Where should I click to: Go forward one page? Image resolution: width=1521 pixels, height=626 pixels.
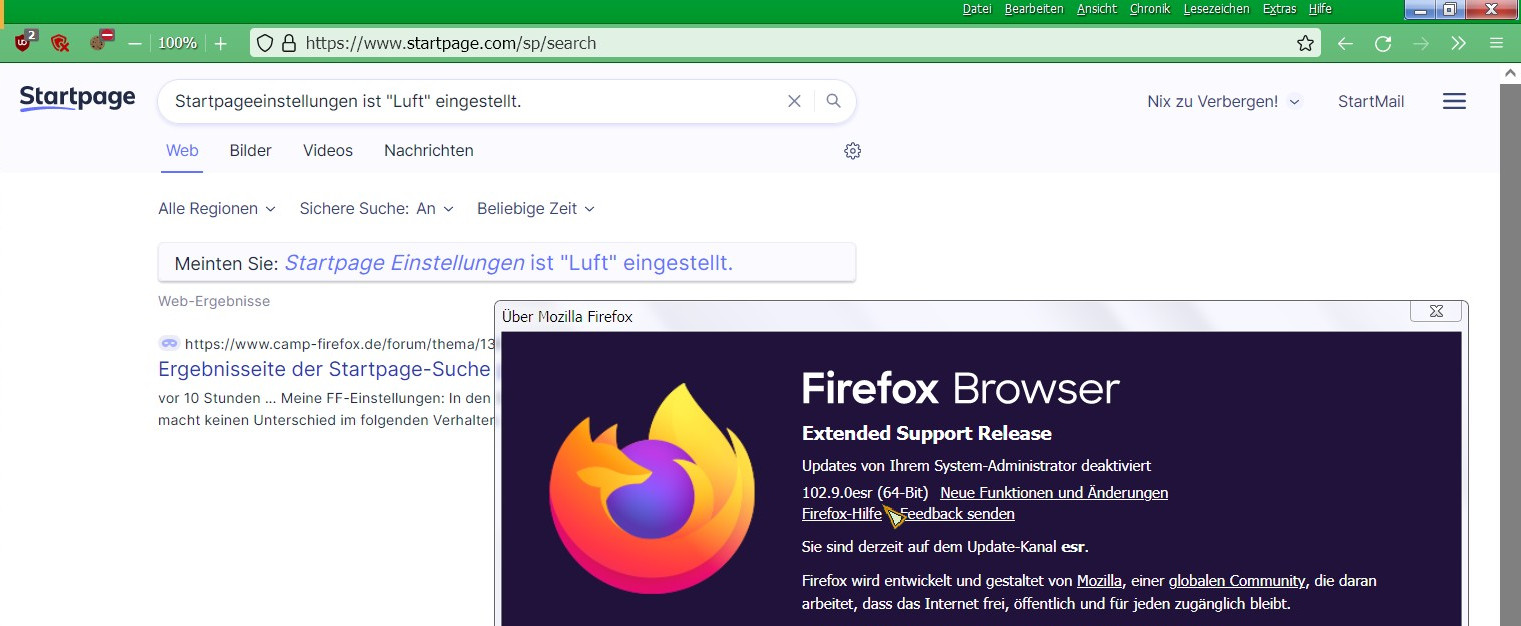coord(1421,43)
